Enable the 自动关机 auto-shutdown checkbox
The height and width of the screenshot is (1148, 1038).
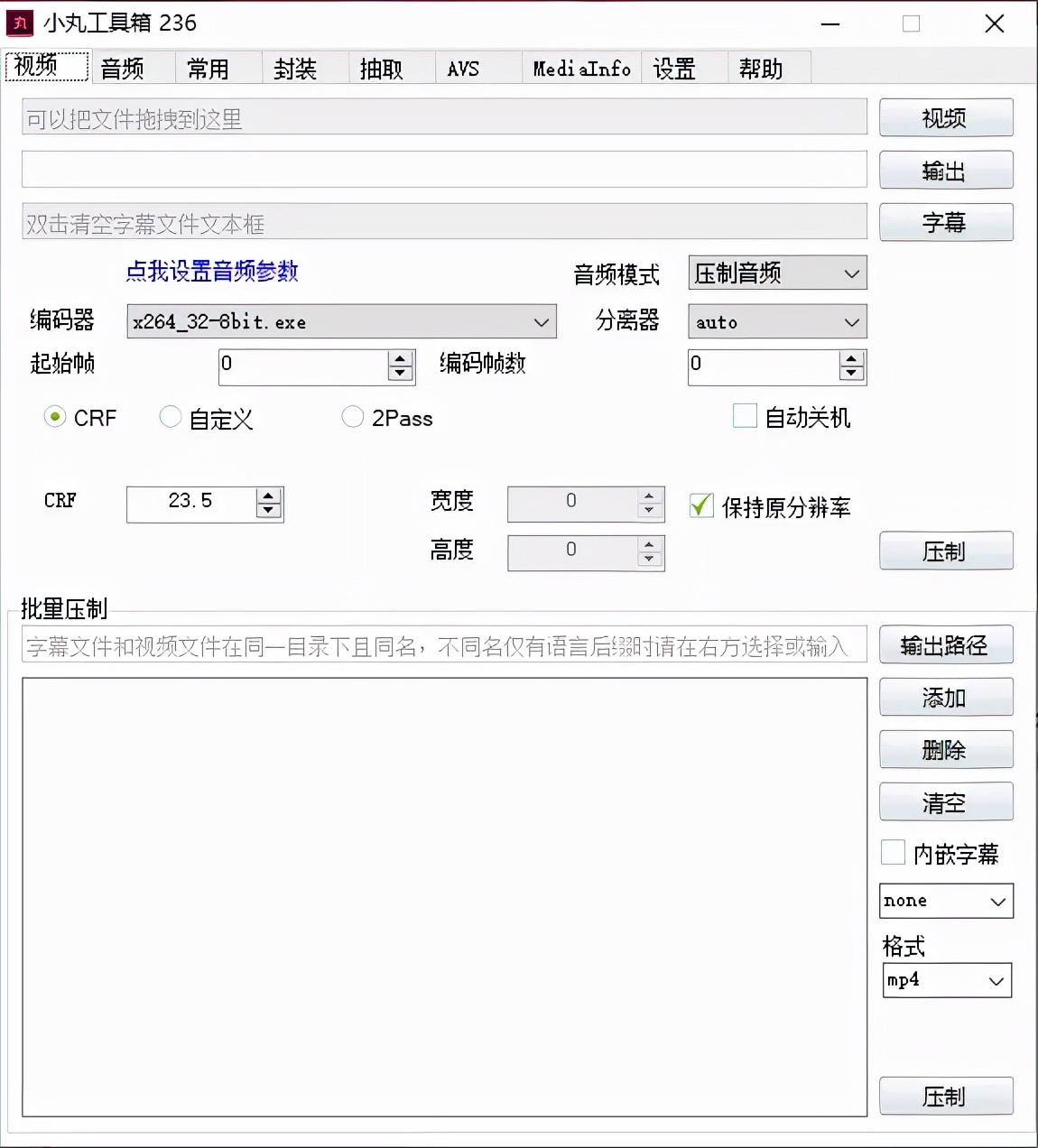[x=744, y=416]
